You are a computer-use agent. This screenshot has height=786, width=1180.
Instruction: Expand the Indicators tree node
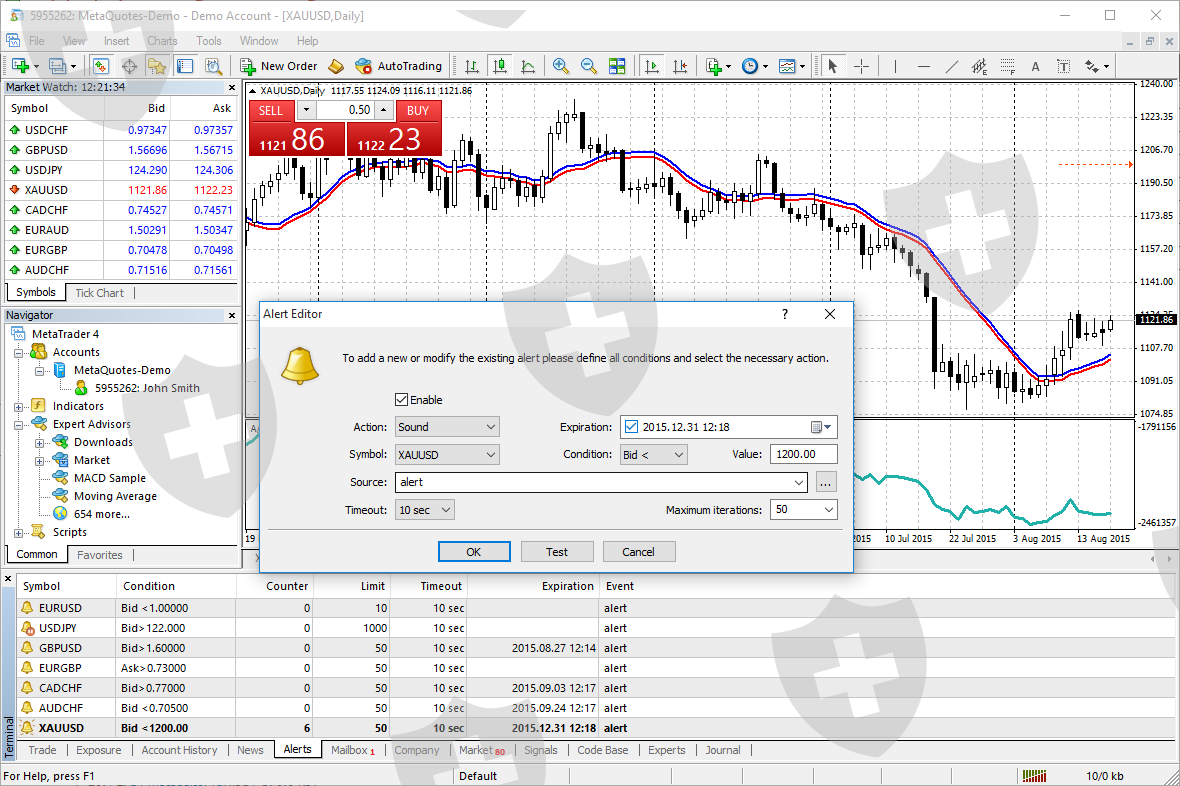pyautogui.click(x=18, y=406)
